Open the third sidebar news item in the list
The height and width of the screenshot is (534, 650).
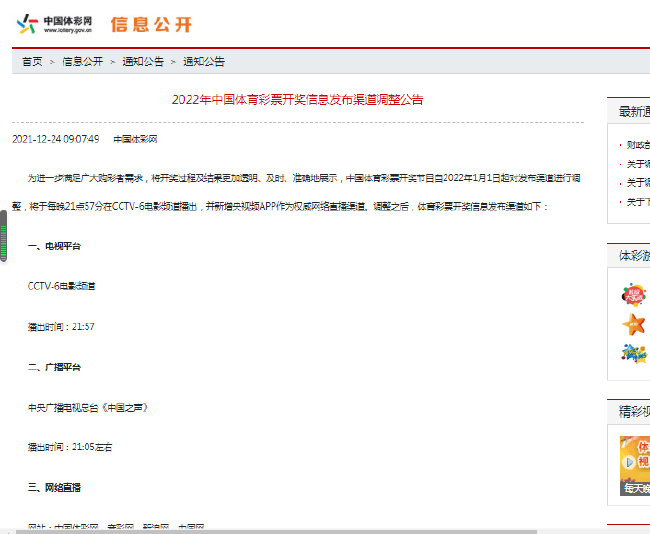pos(636,183)
